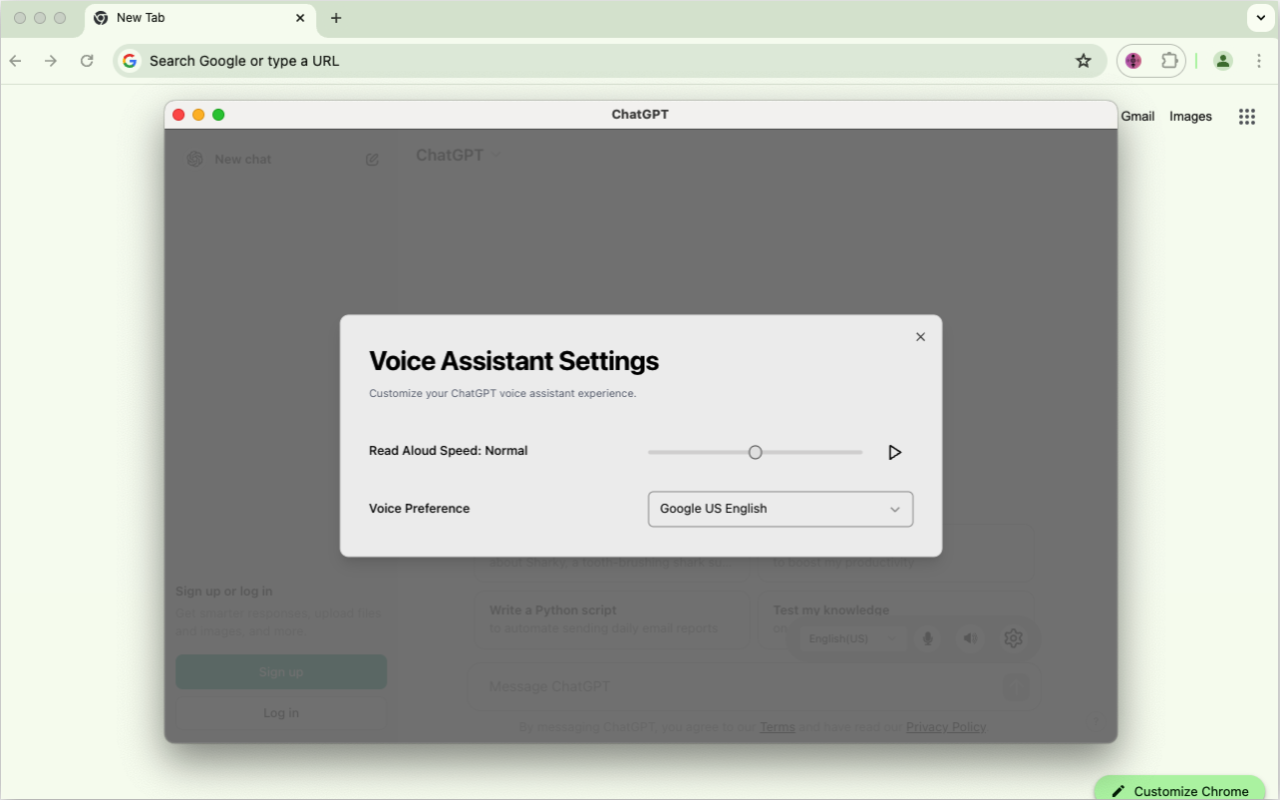Viewport: 1280px width, 800px height.
Task: Open a new tab with plus button
Action: [x=336, y=18]
